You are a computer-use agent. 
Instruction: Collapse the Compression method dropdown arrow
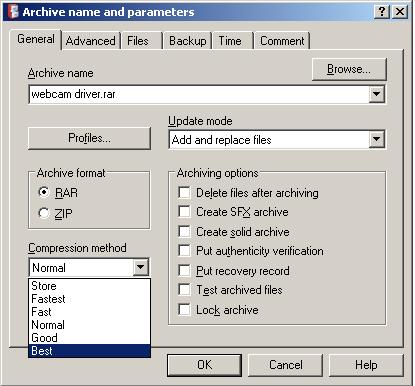coord(141,267)
